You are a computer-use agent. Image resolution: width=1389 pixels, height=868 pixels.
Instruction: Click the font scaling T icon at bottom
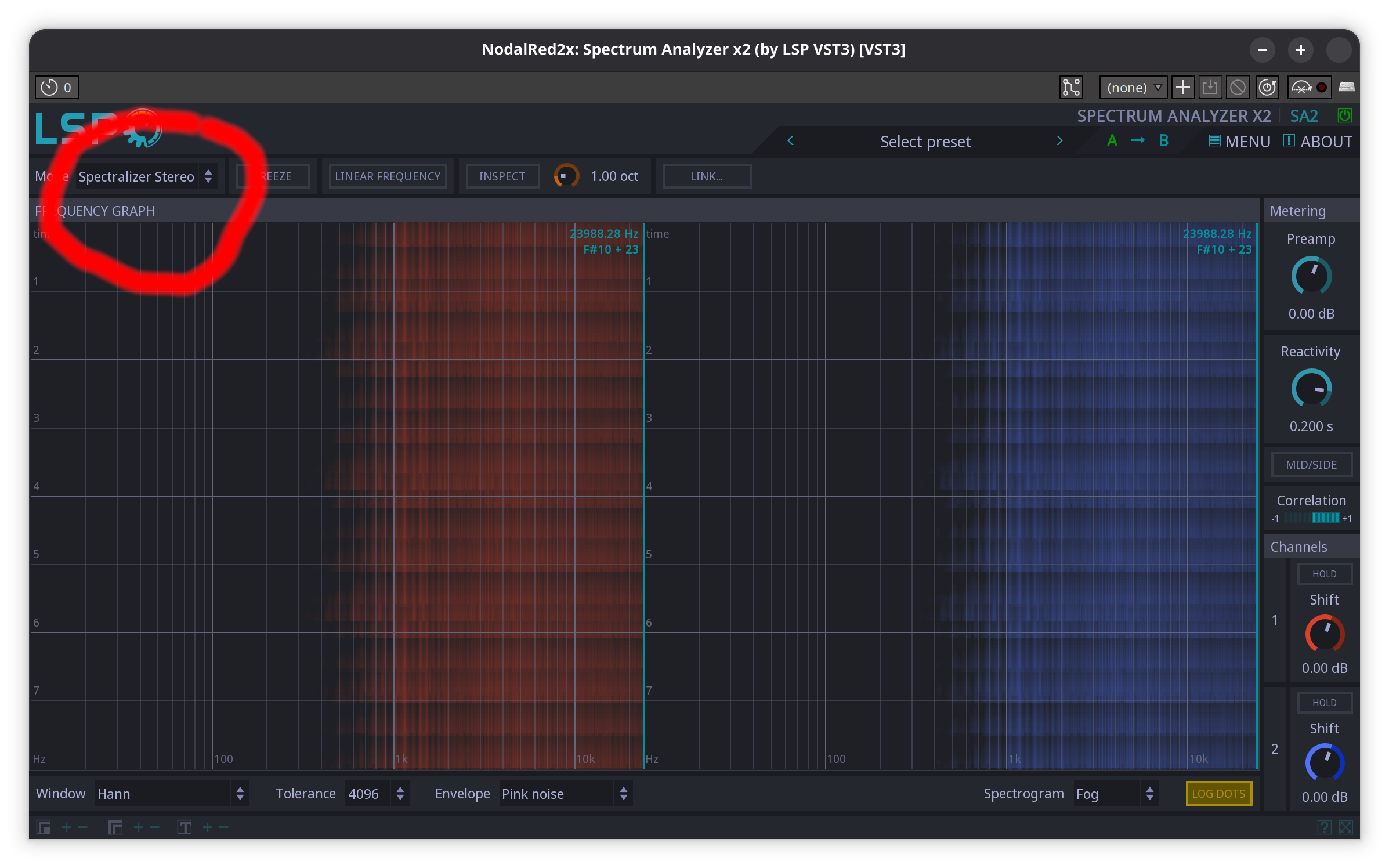185,827
